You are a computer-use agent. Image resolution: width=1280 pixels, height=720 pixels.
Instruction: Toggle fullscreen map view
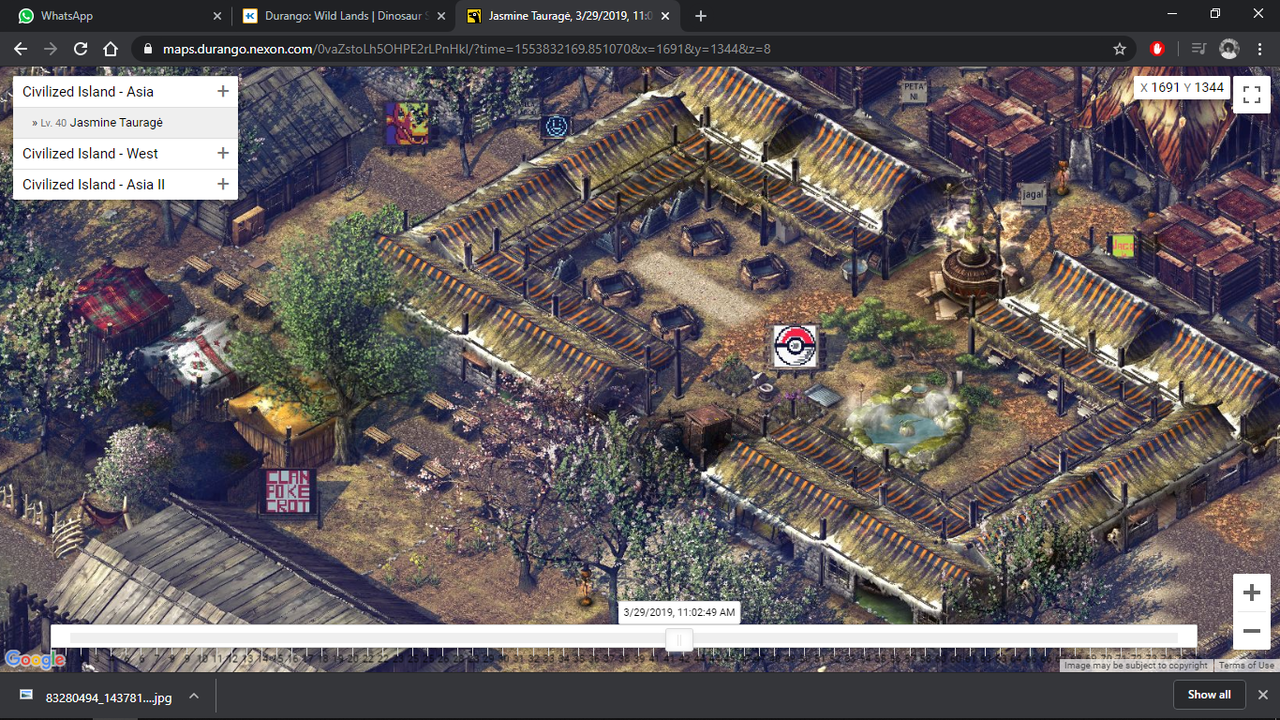tap(1251, 95)
